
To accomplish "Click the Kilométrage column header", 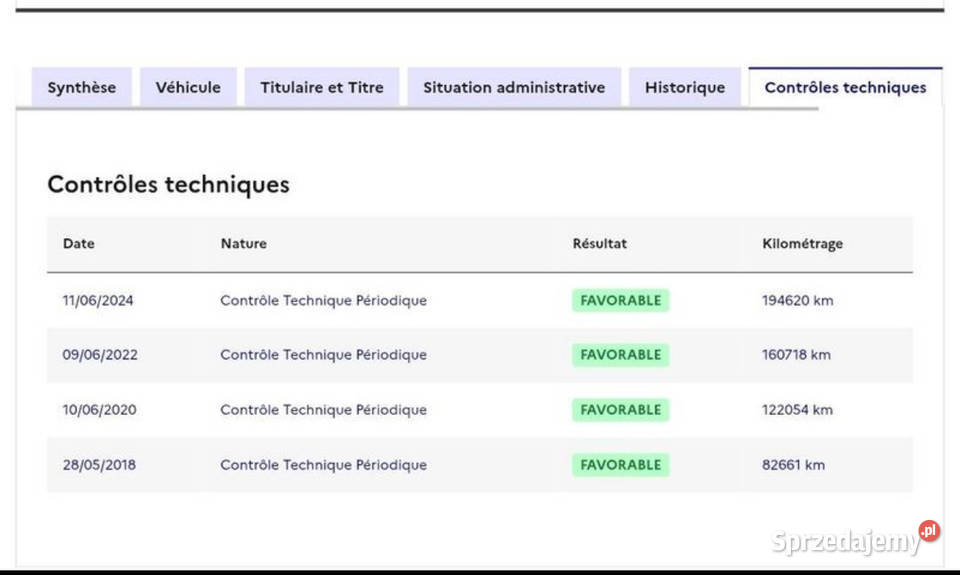I will (x=802, y=244).
